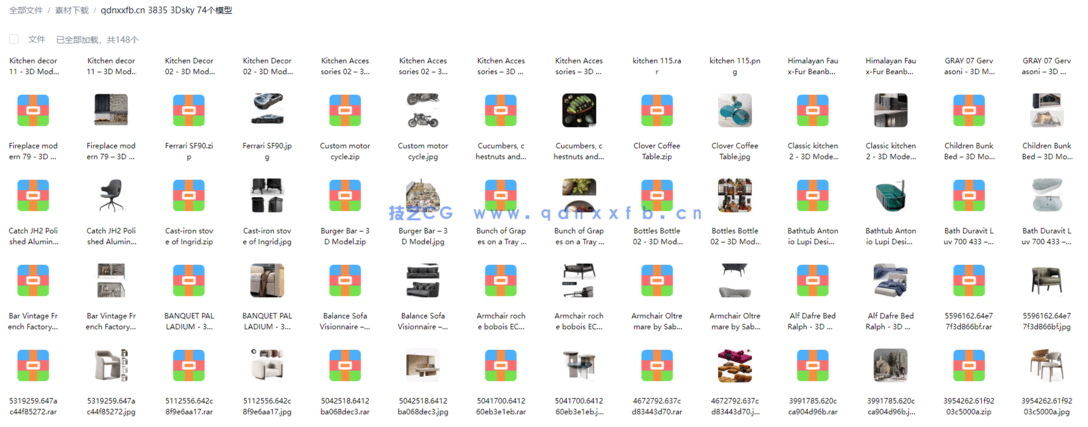
Task: Open the Clover Coffee Table.jpg thumbnail
Action: pos(735,110)
